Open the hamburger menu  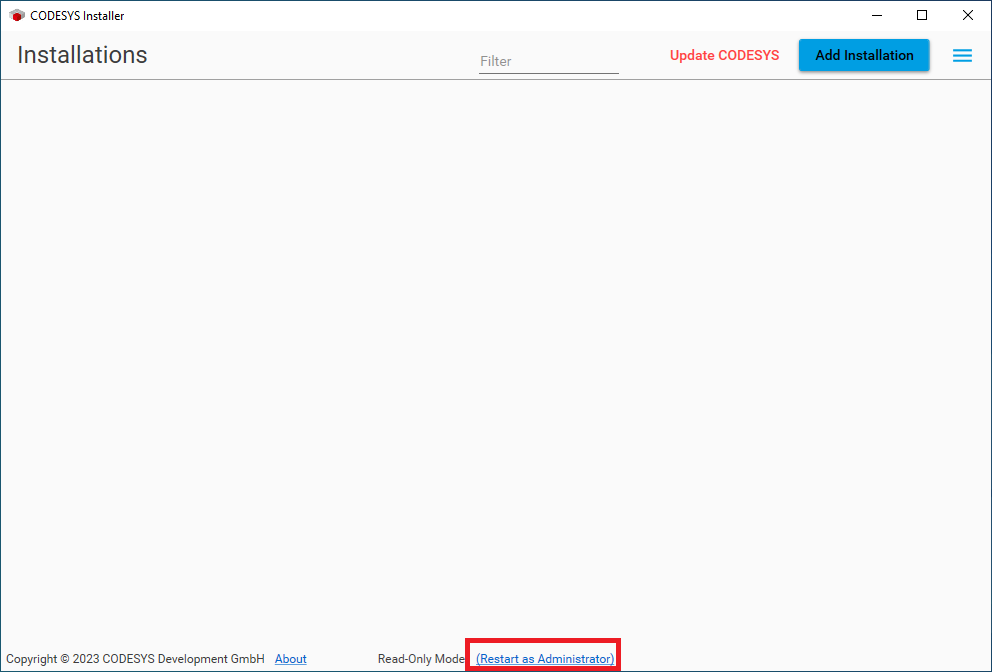962,56
